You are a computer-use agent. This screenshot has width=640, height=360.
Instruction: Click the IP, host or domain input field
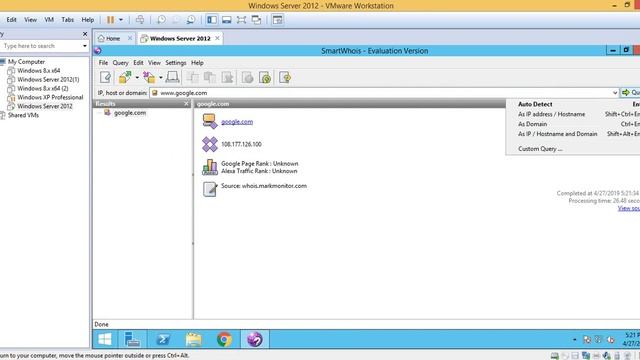384,93
